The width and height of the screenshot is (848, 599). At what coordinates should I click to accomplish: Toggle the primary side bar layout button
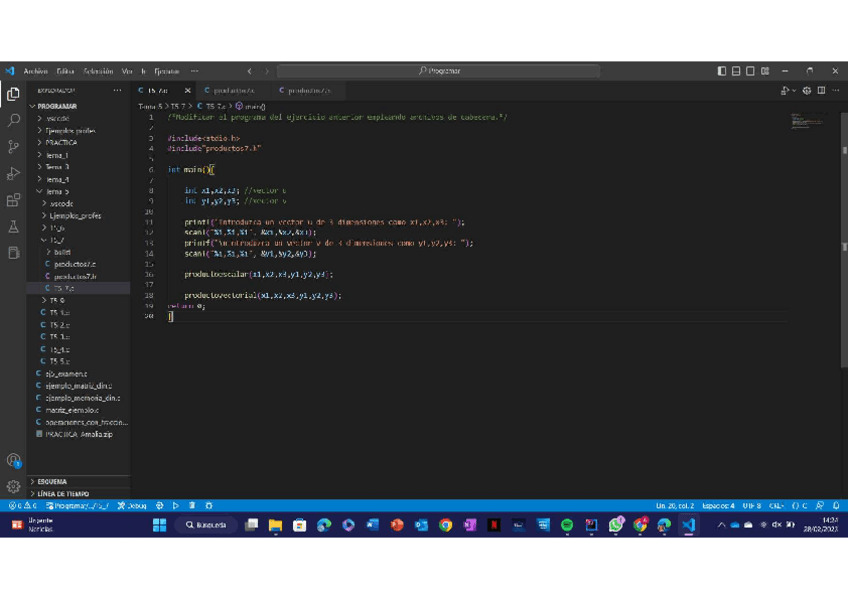click(722, 71)
